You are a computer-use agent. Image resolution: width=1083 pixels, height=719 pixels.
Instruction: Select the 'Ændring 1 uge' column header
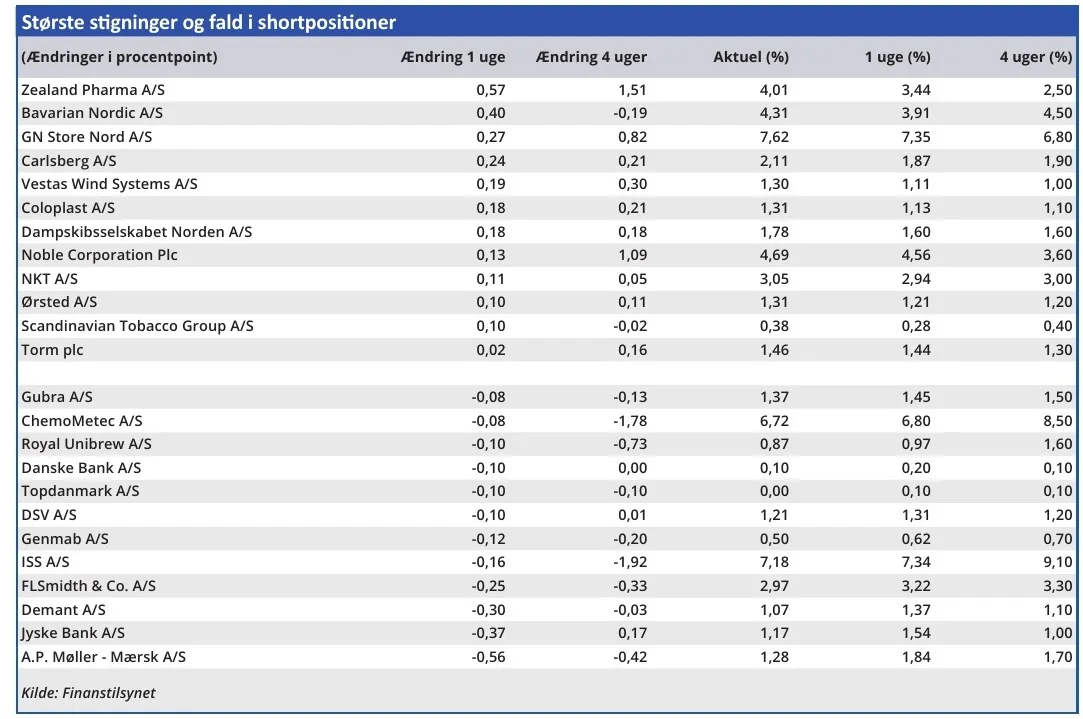point(453,58)
